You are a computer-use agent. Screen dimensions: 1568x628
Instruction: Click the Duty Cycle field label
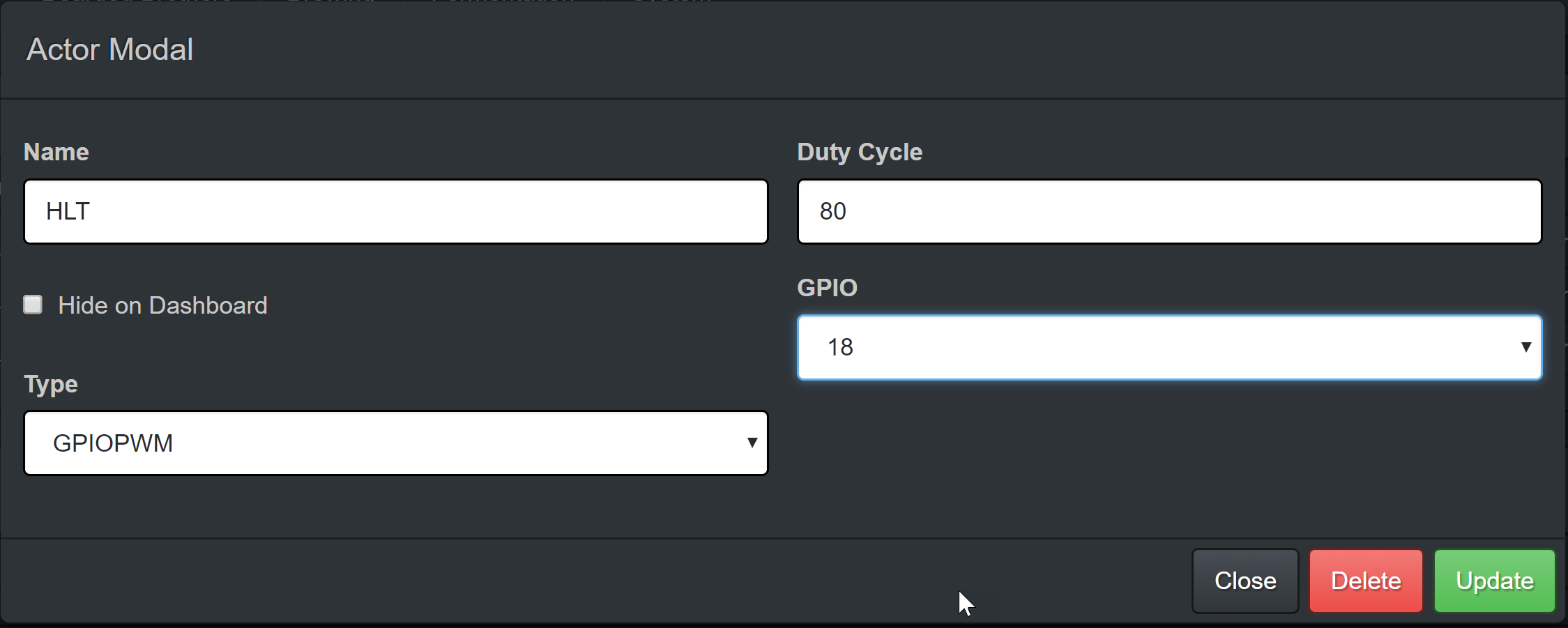coord(860,153)
